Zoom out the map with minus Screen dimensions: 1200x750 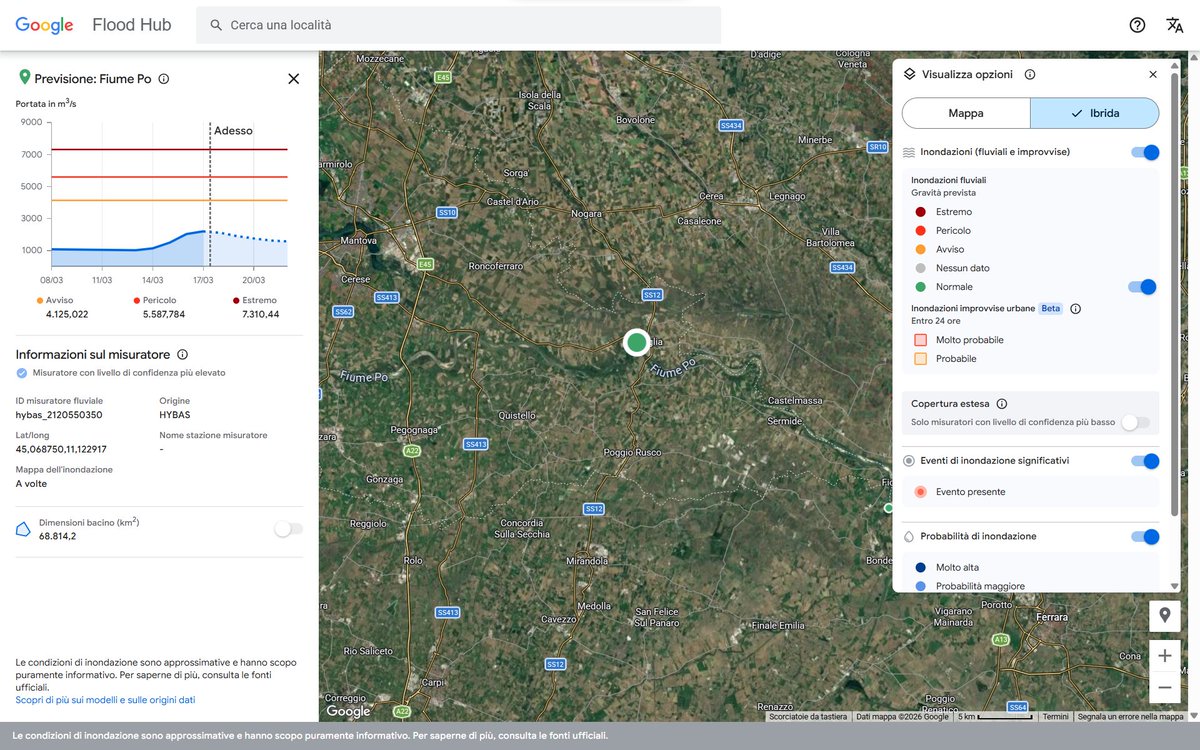point(1165,688)
